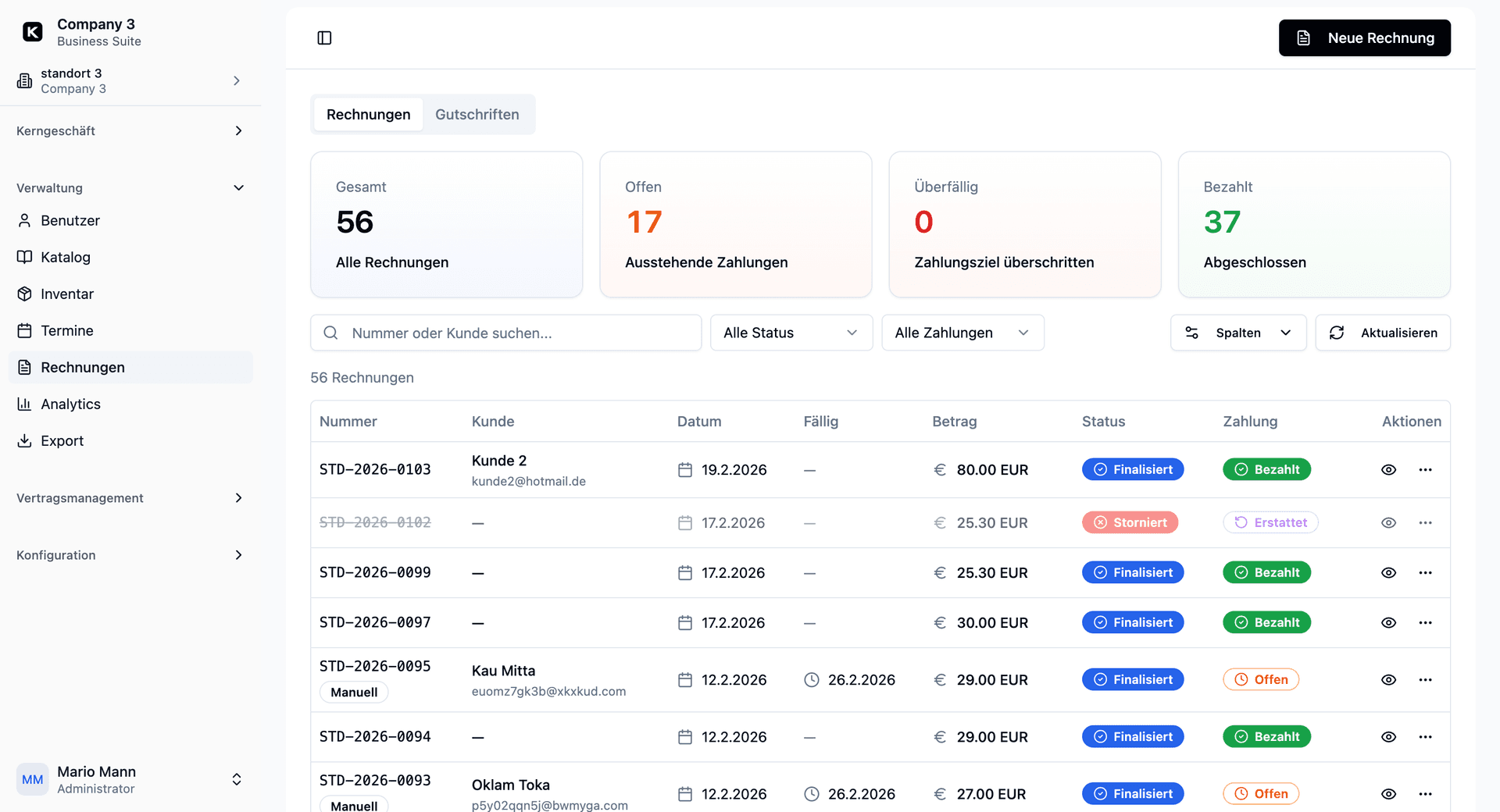Viewport: 1500px width, 812px height.
Task: Switch to the Gutschriften tab
Action: coord(477,115)
